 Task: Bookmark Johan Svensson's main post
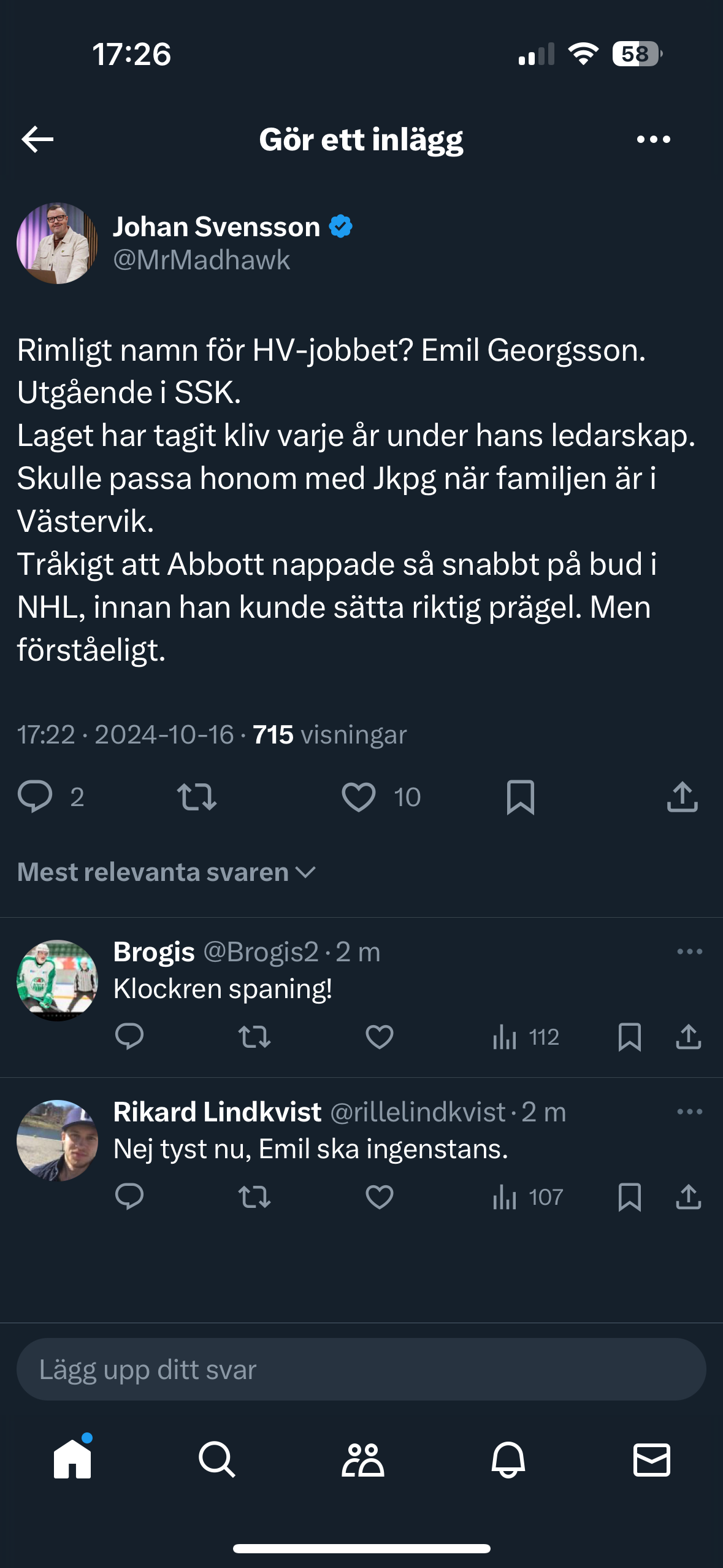[x=521, y=797]
